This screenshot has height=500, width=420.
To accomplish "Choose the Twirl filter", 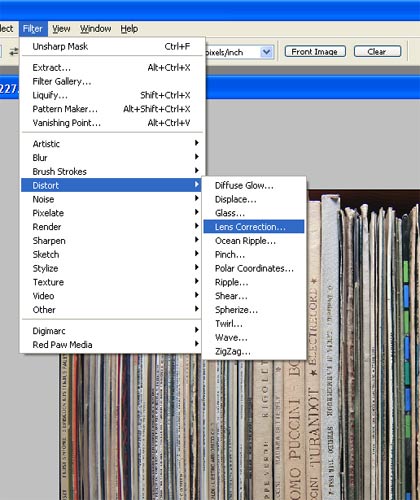I will click(254, 324).
